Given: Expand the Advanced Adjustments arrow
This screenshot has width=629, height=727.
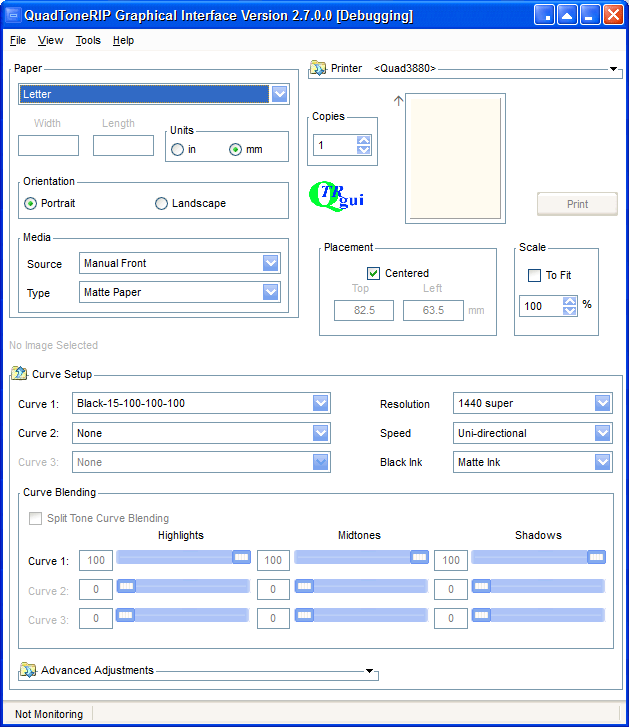Looking at the screenshot, I should click(x=369, y=671).
